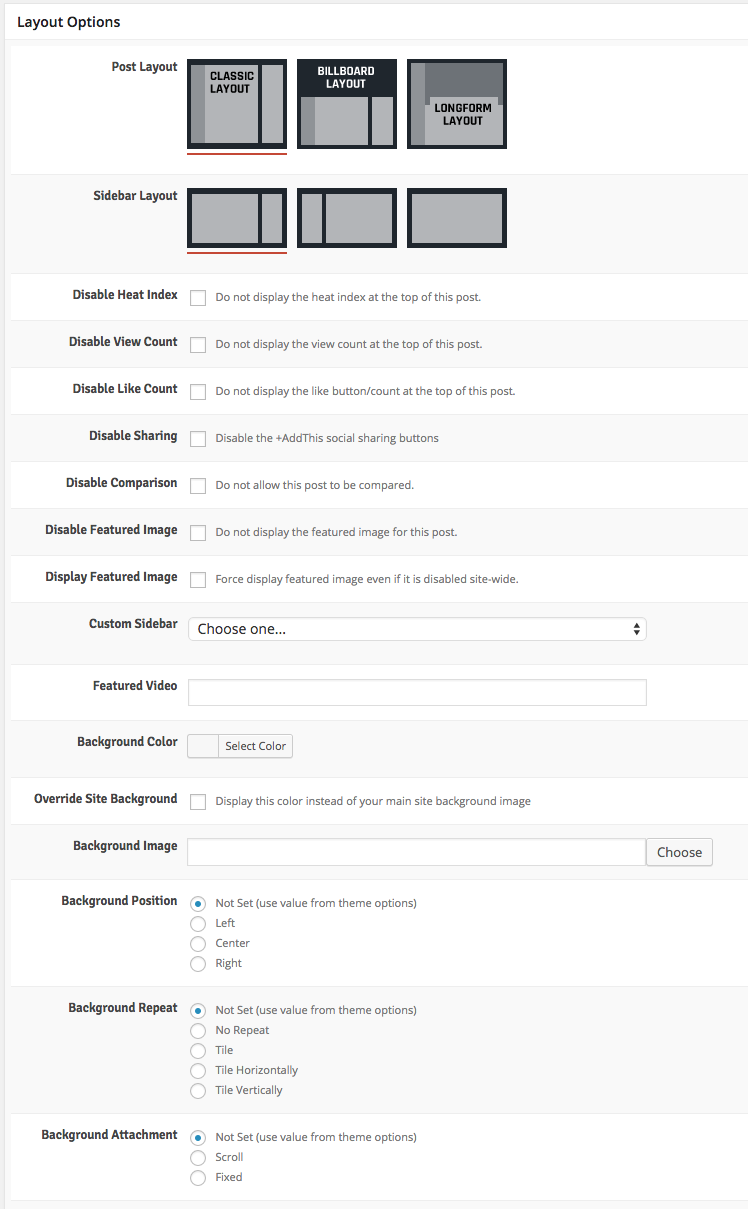The width and height of the screenshot is (748, 1209).
Task: Toggle the Disable Featured Image checkbox
Action: click(x=198, y=533)
